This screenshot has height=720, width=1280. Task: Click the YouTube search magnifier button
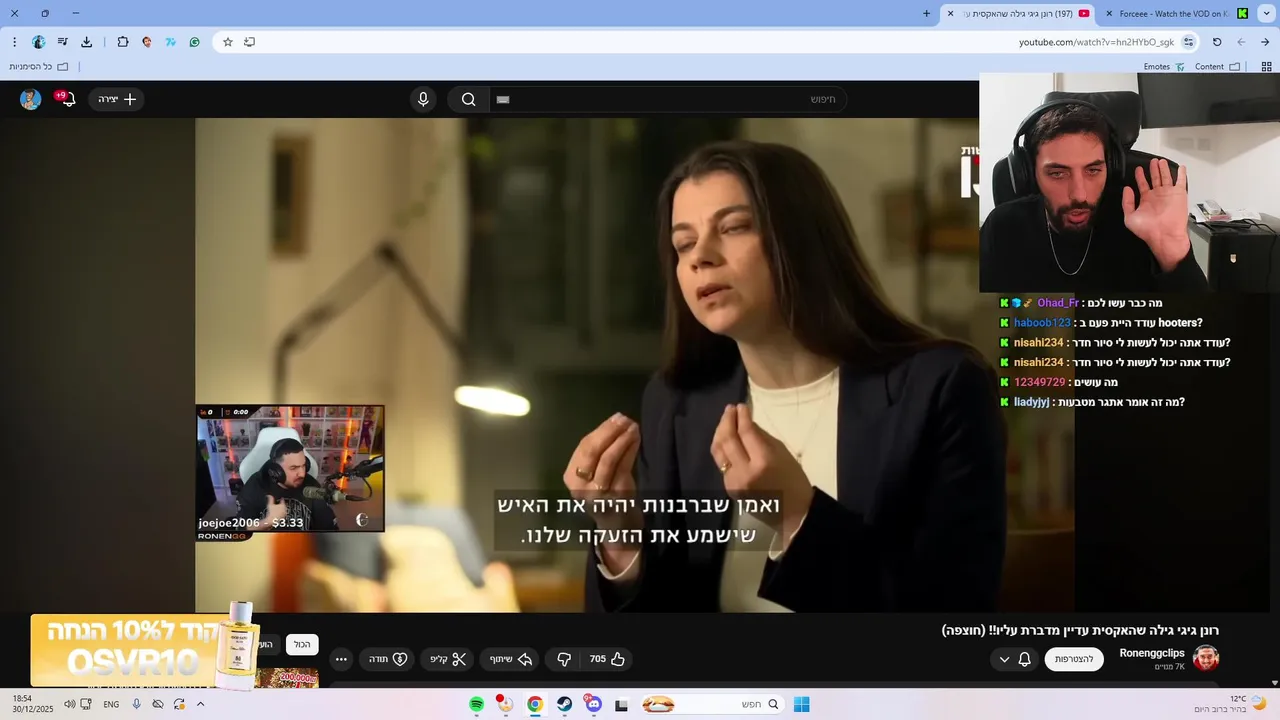[x=468, y=99]
